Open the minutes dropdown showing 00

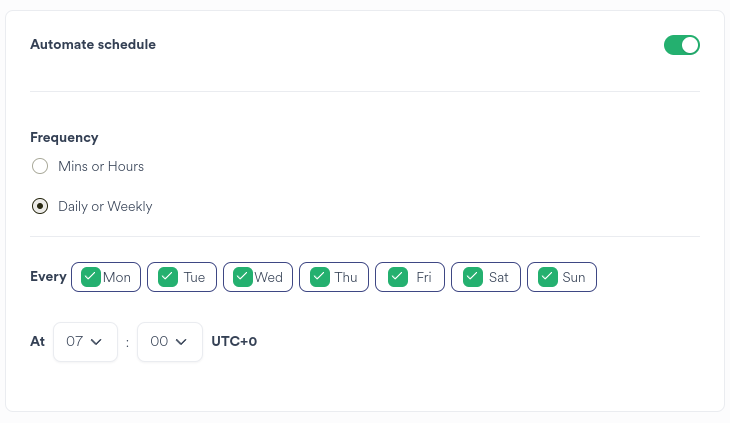(169, 342)
